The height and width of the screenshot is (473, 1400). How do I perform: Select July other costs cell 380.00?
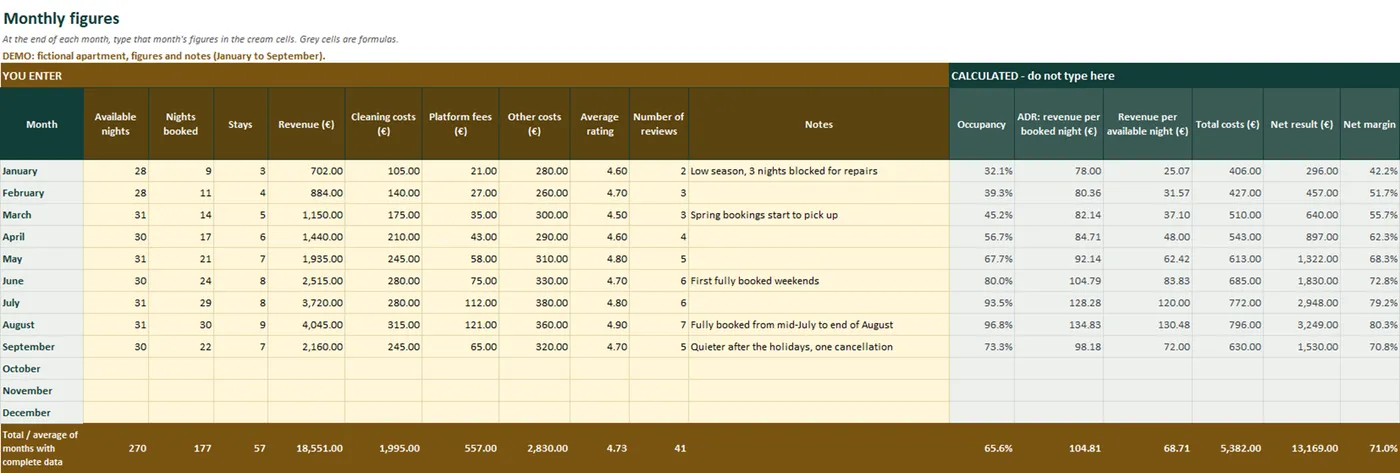[535, 303]
